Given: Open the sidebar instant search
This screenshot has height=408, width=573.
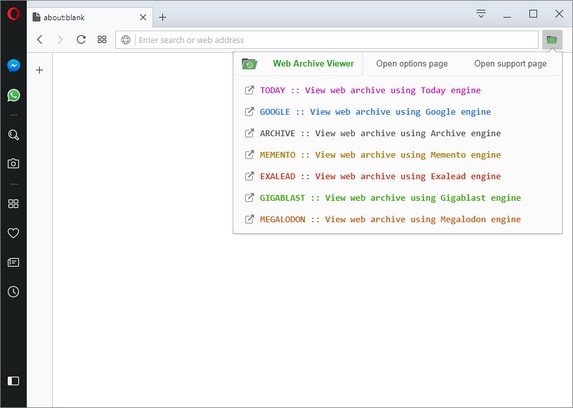Looking at the screenshot, I should coord(14,135).
